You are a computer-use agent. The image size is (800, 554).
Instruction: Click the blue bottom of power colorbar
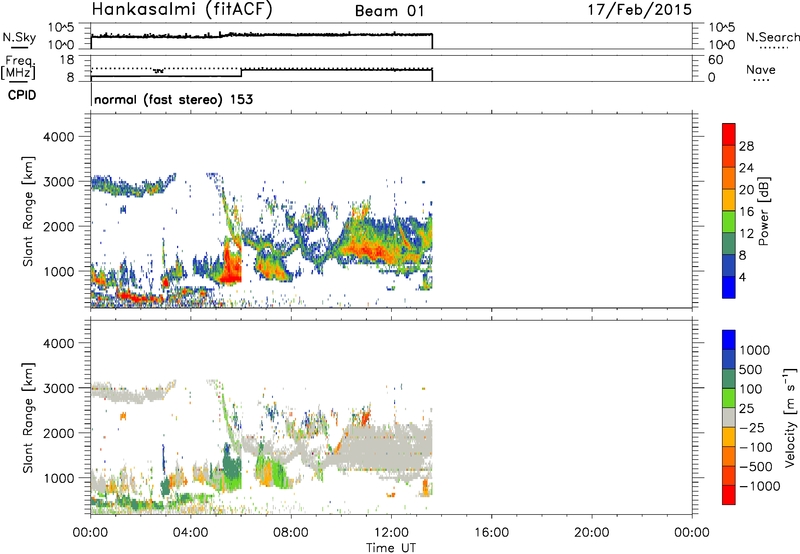729,287
